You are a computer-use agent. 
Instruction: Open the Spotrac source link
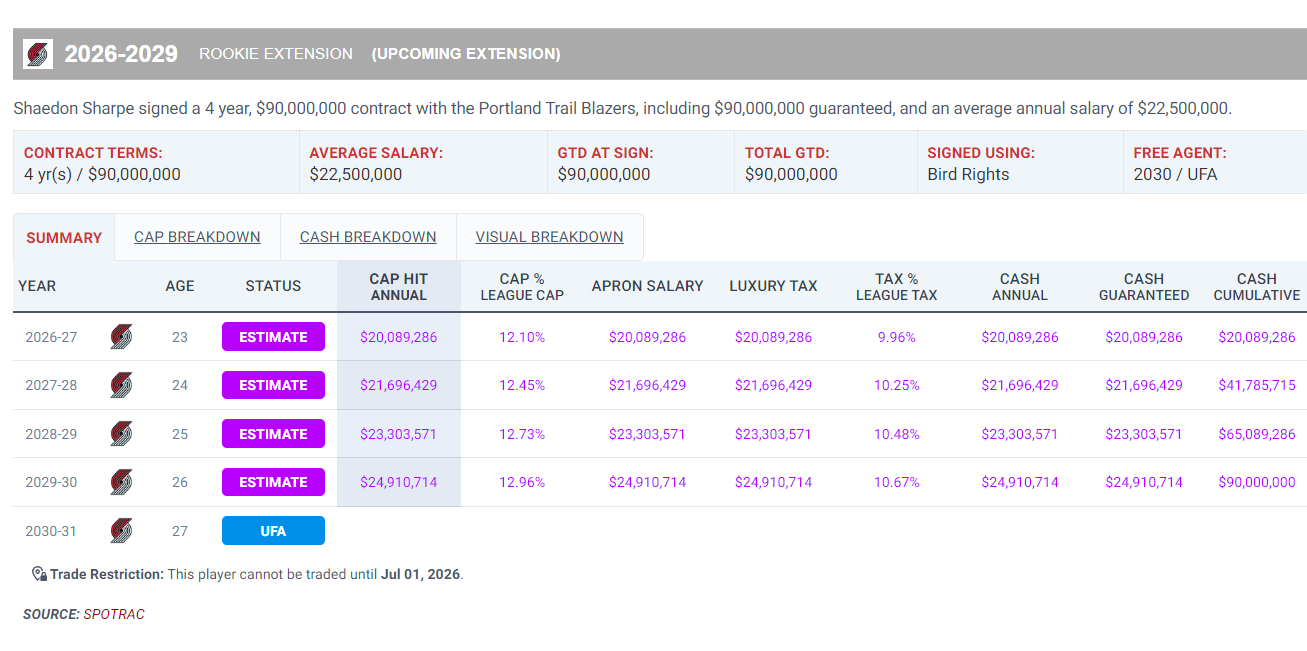[x=114, y=614]
